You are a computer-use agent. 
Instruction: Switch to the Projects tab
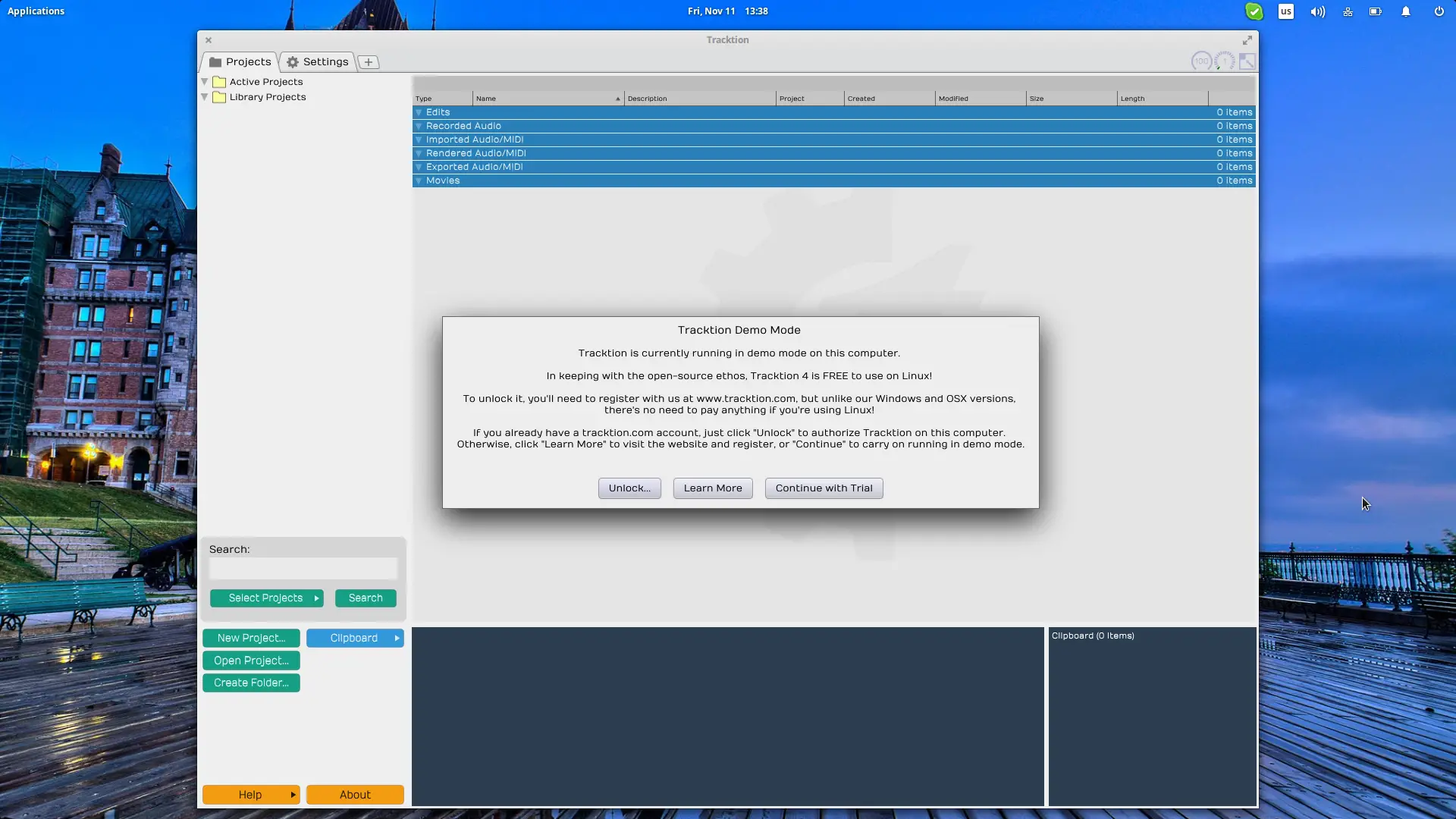click(x=240, y=62)
